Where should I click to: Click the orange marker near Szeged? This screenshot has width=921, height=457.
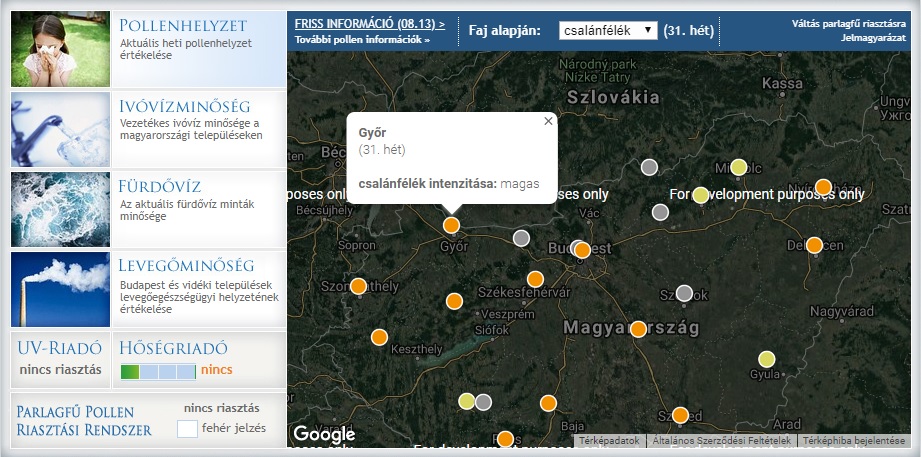pyautogui.click(x=680, y=415)
